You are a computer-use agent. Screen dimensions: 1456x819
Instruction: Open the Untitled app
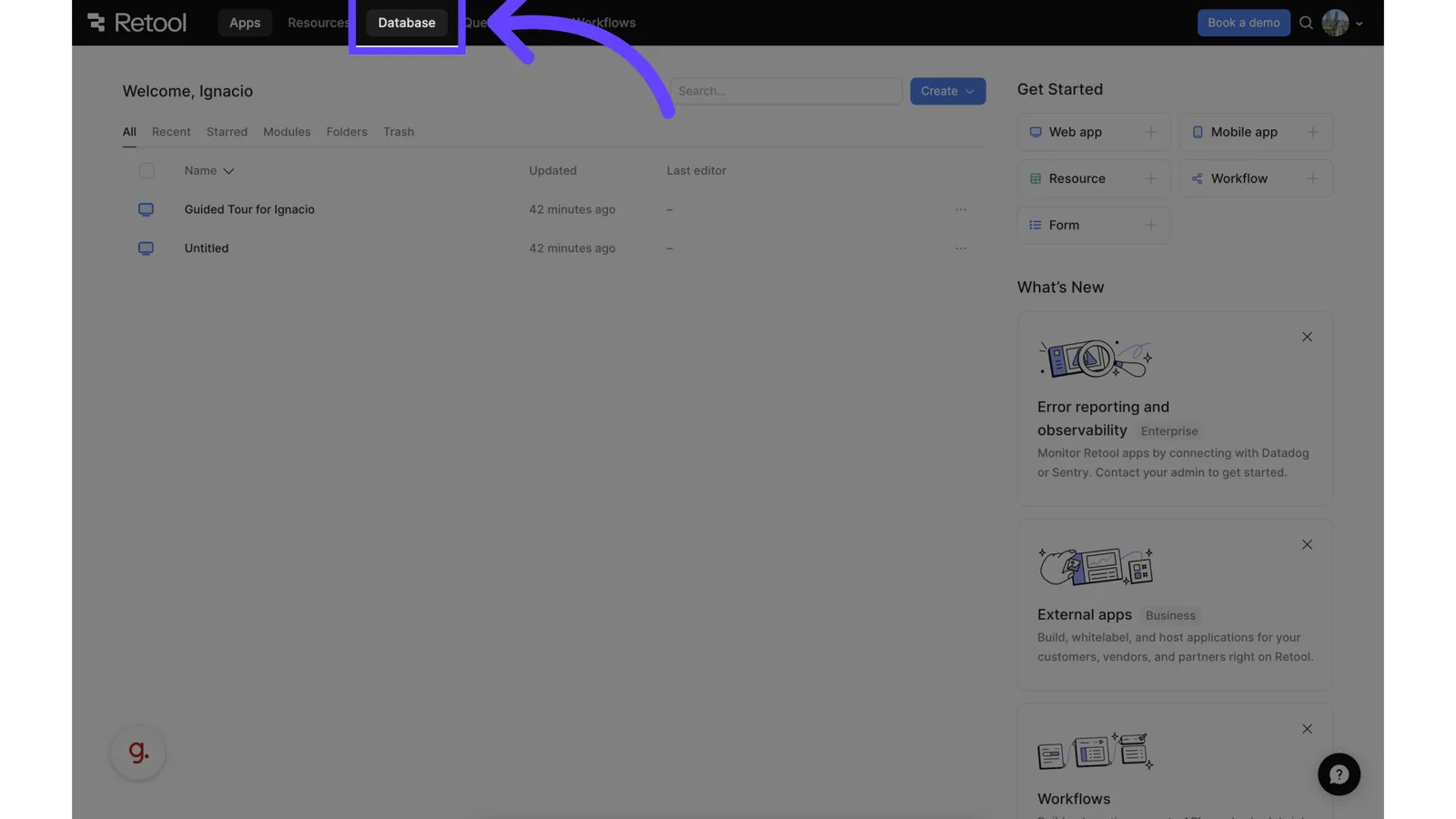pos(207,248)
